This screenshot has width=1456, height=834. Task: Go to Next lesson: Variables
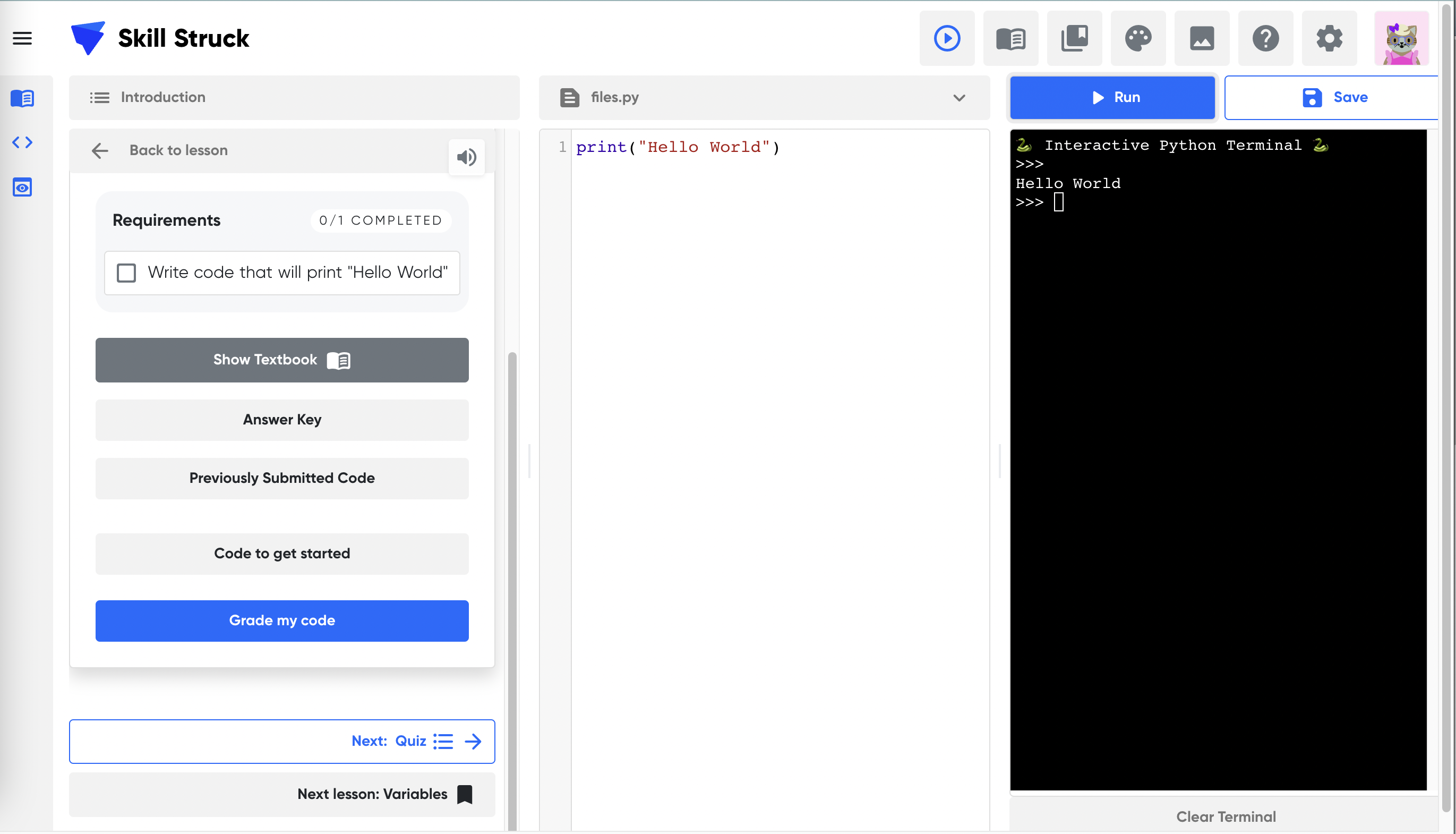pos(282,794)
